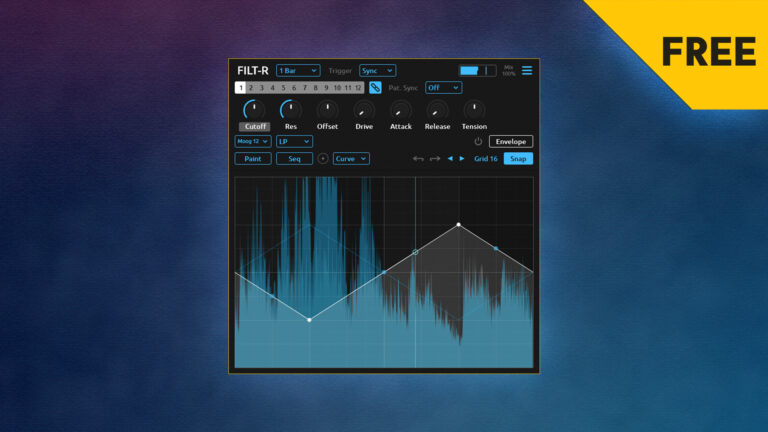Toggle Paint mode button
Image resolution: width=768 pixels, height=432 pixels.
coord(253,159)
